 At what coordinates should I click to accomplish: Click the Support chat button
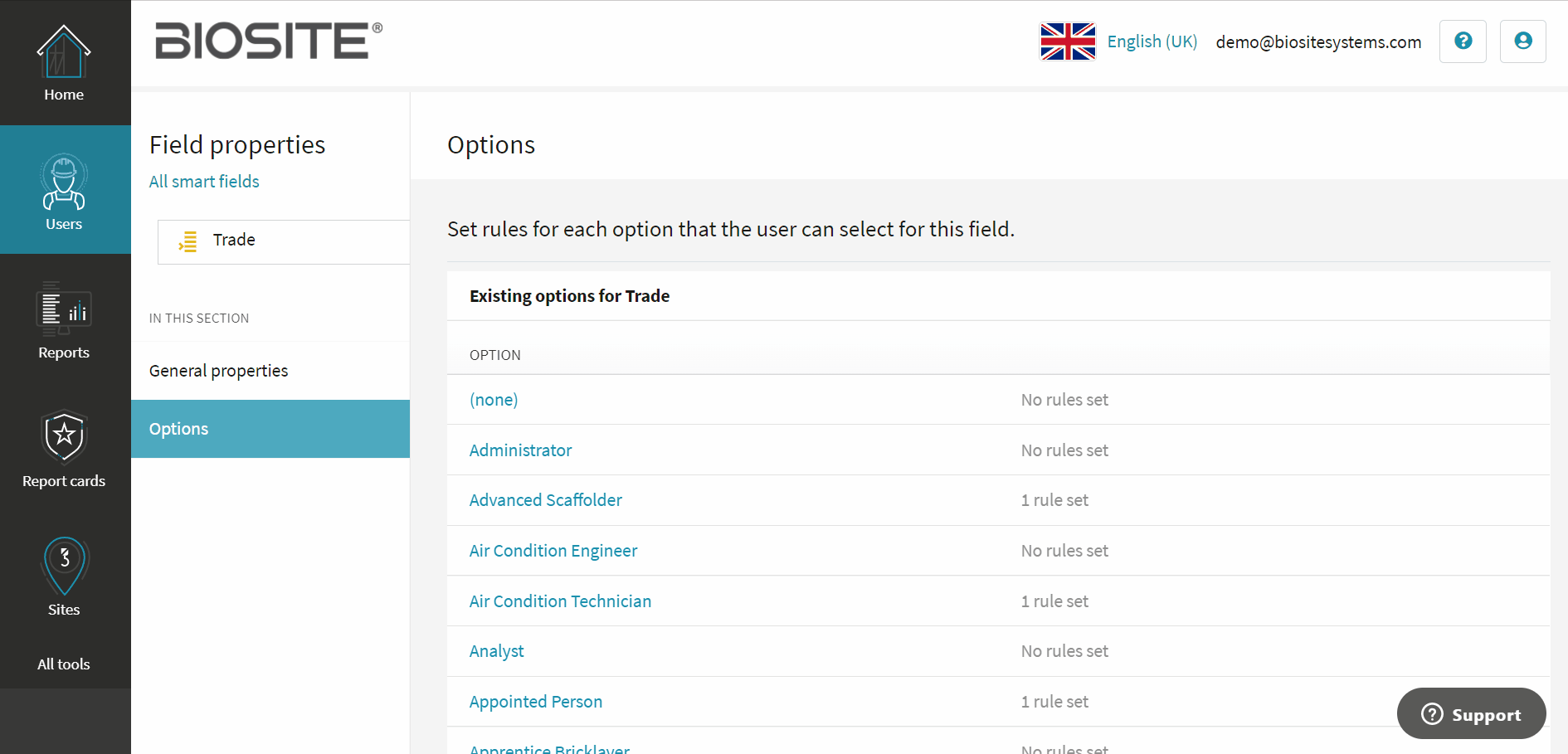click(x=1471, y=713)
